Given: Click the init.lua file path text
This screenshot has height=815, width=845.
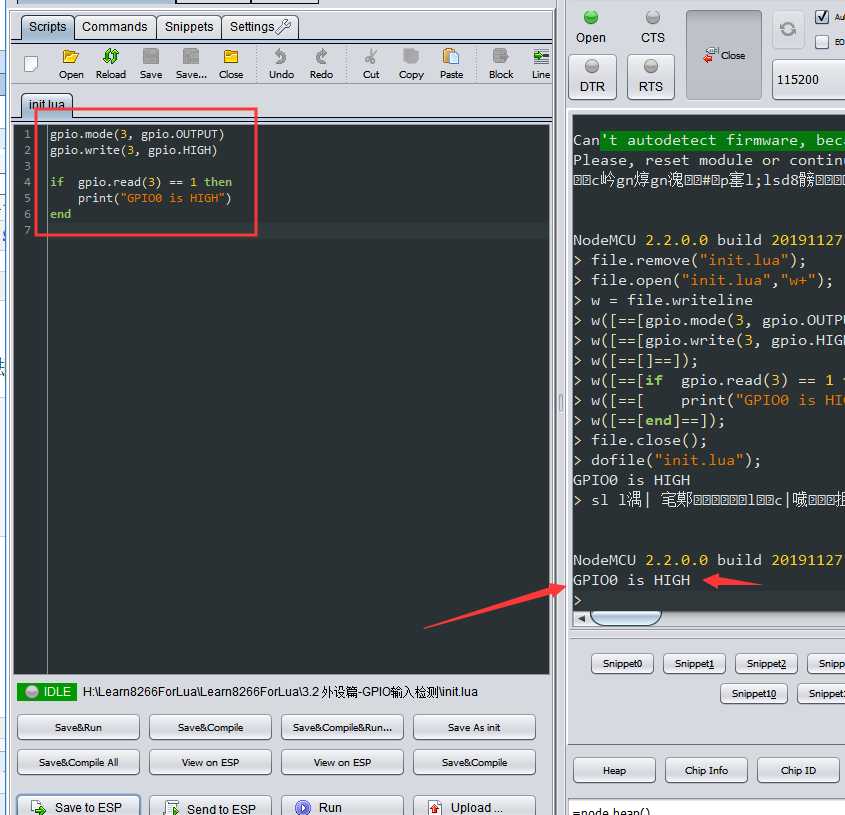Looking at the screenshot, I should [280, 692].
